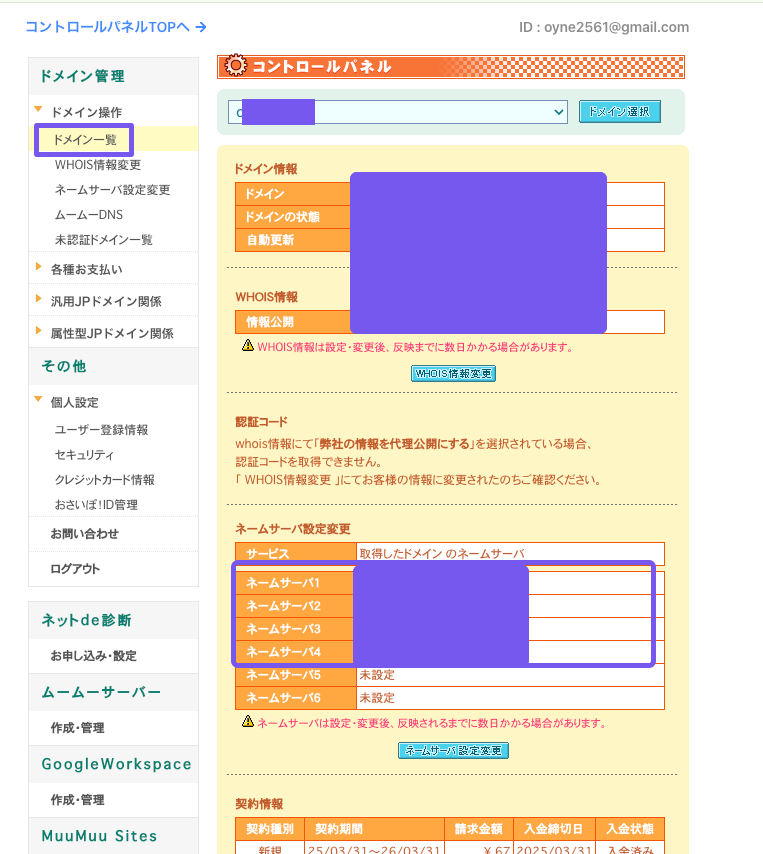Click the サービス row value text

pos(442,554)
